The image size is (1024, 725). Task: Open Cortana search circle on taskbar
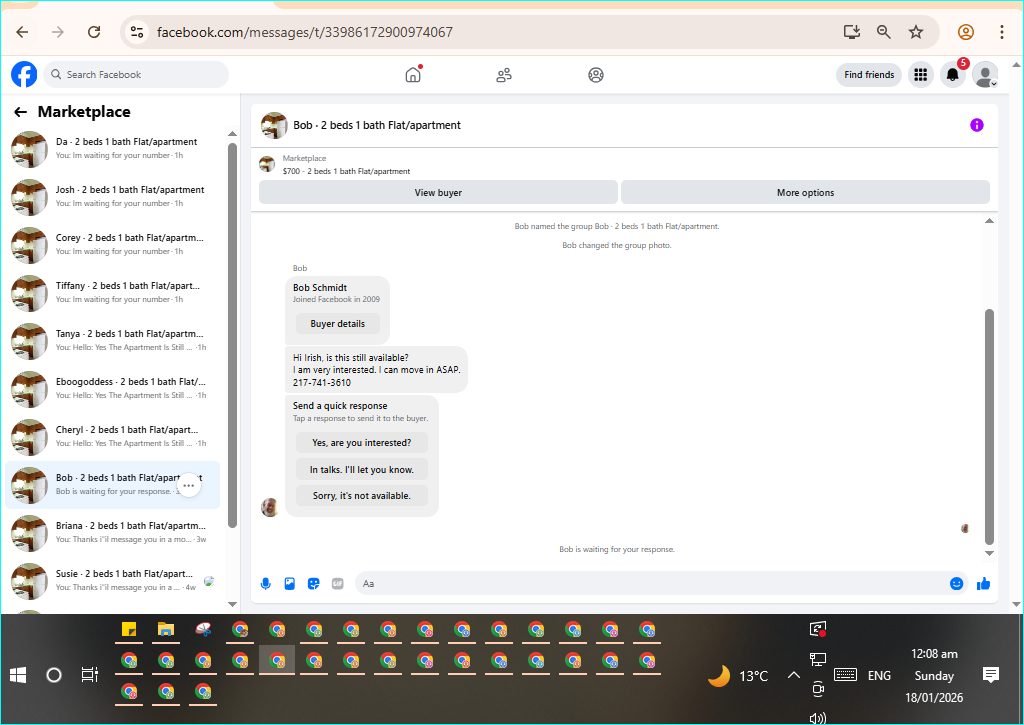pos(54,675)
